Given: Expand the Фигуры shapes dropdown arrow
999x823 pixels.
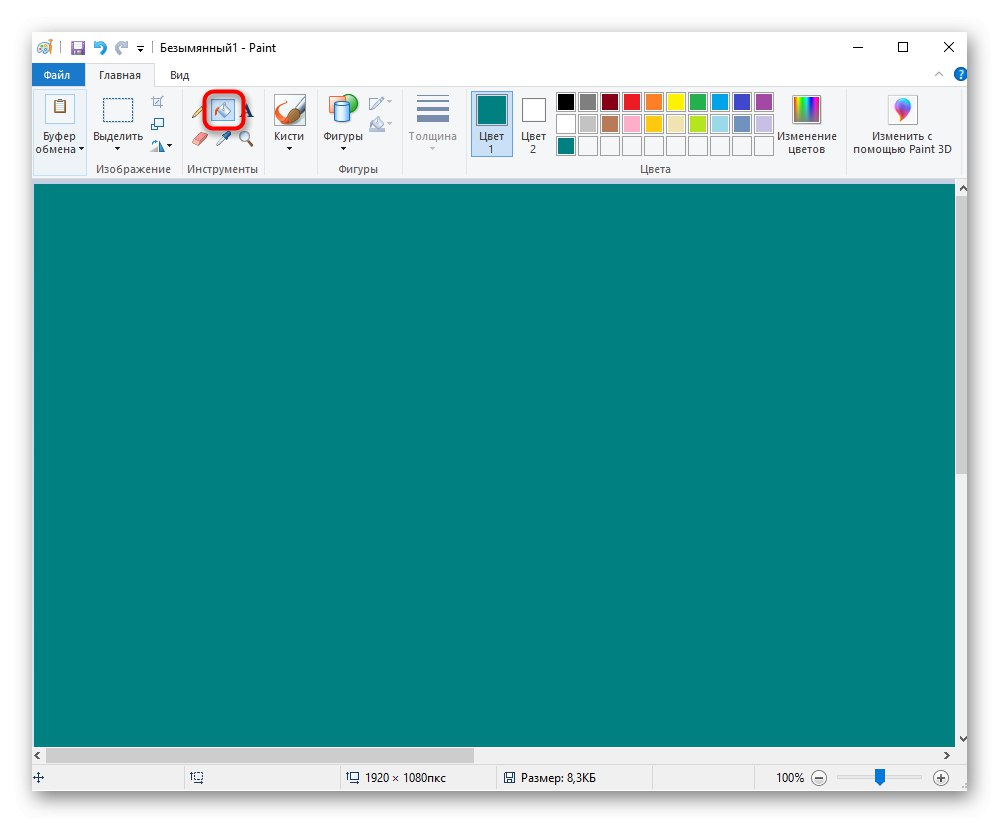Looking at the screenshot, I should pos(343,149).
